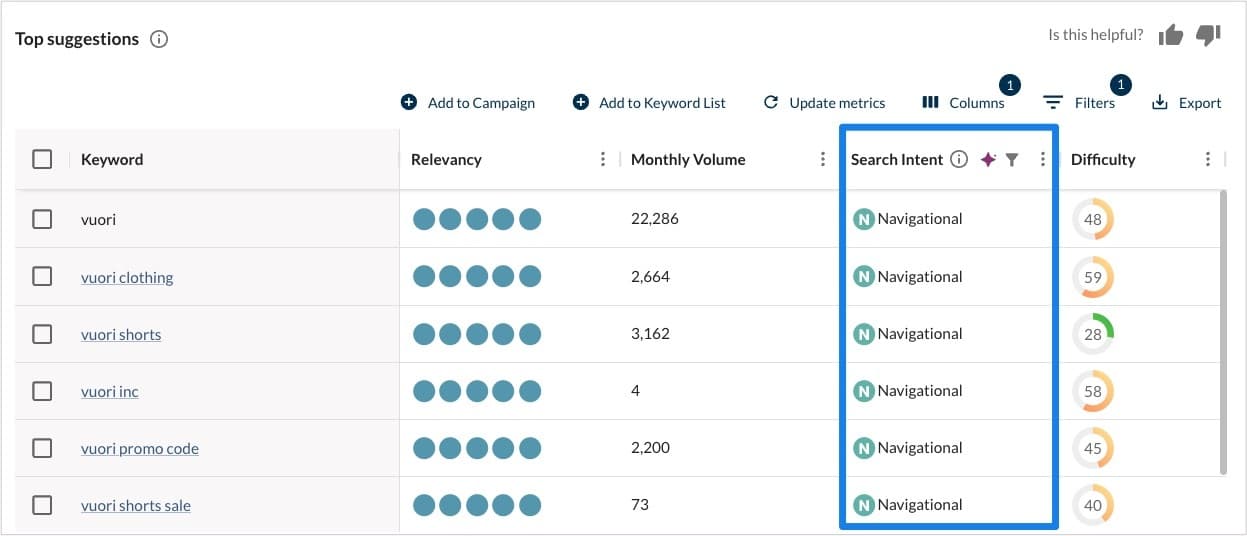
Task: Check the box for vuori clothing
Action: tap(42, 277)
